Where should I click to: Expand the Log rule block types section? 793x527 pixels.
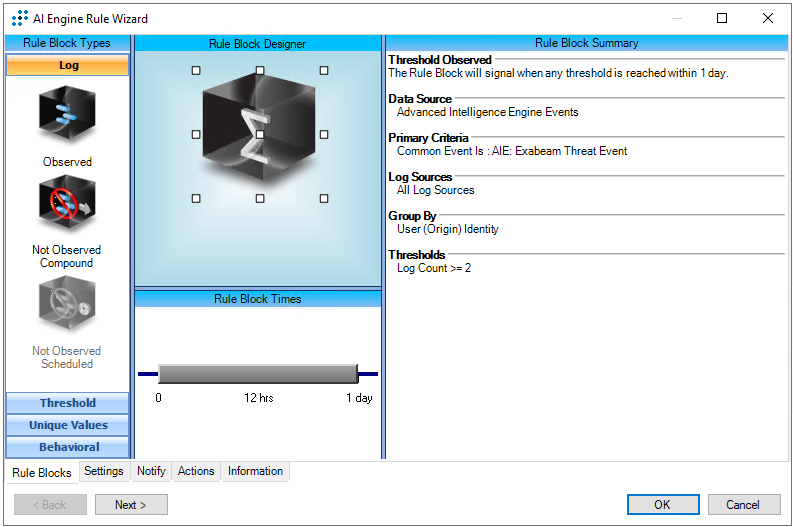tap(68, 66)
